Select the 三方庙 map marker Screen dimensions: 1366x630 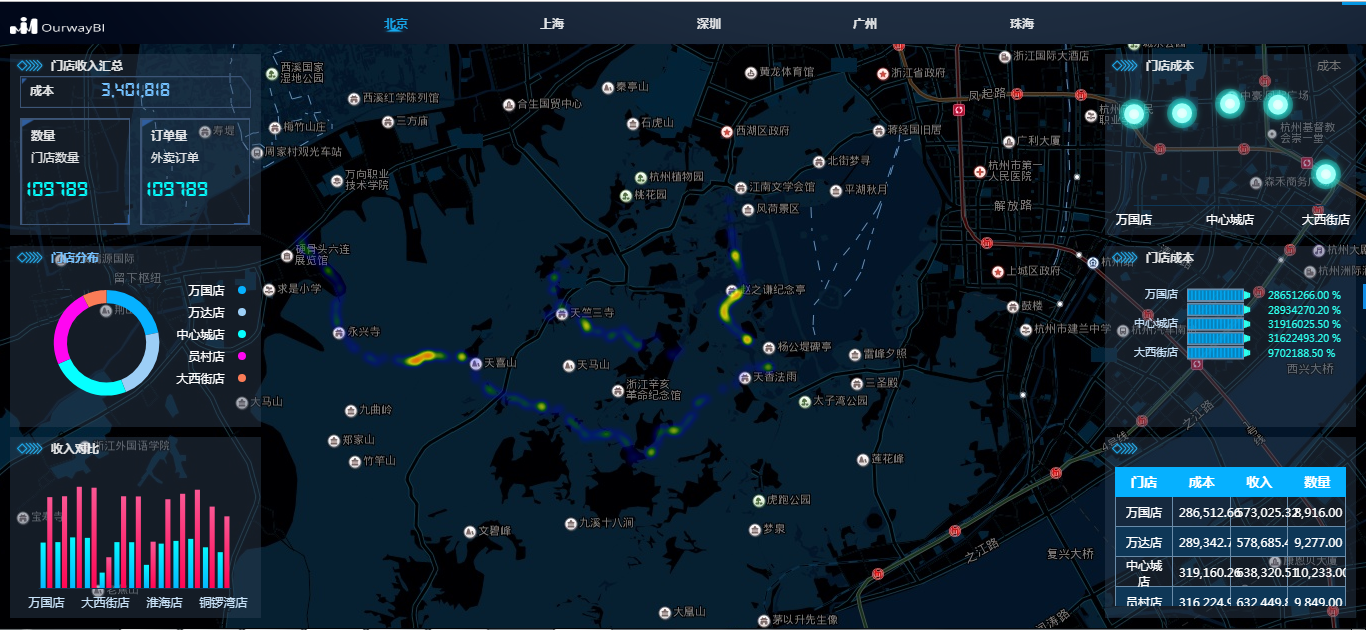(x=388, y=121)
